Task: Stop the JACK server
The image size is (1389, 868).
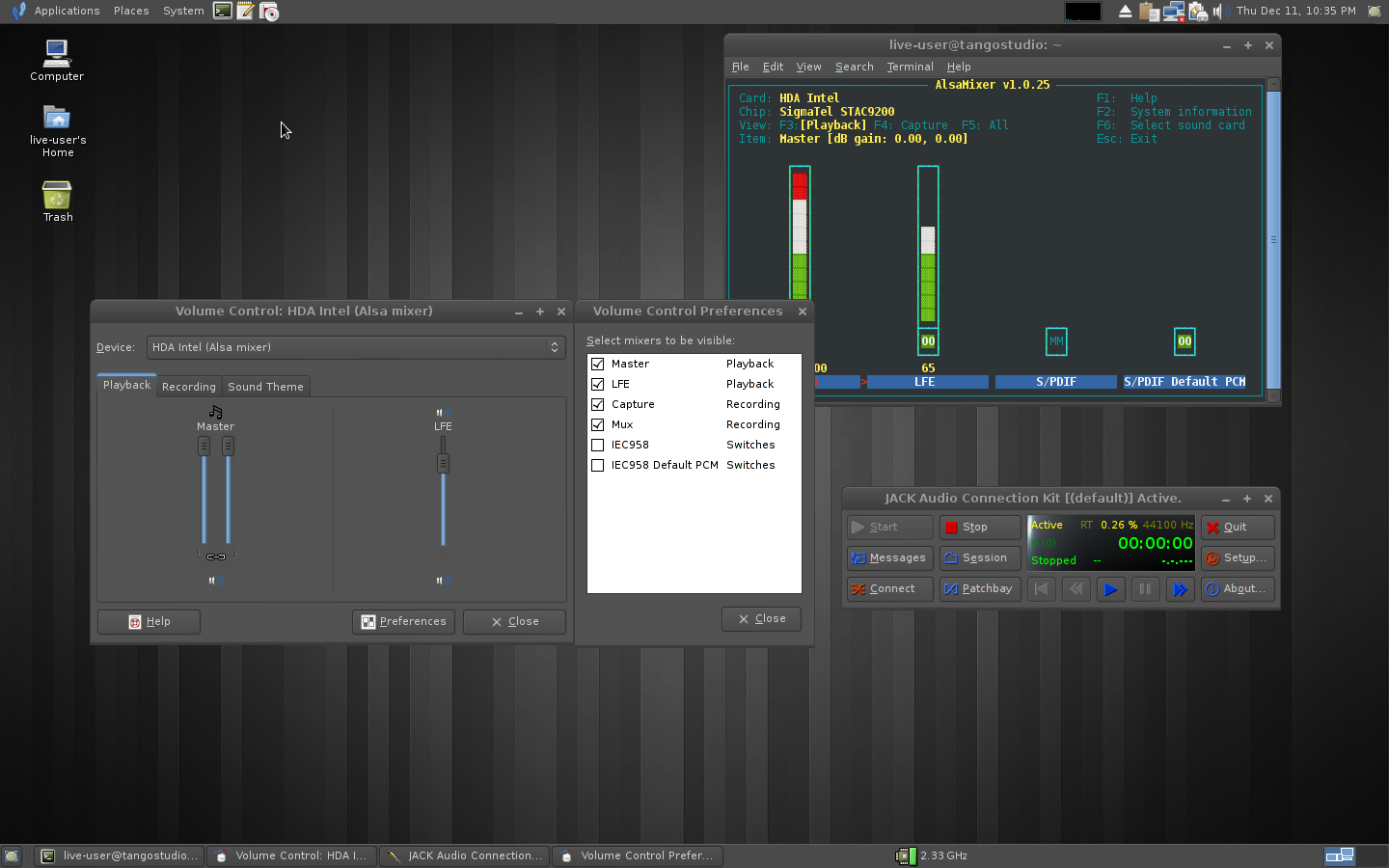Action: pyautogui.click(x=980, y=528)
